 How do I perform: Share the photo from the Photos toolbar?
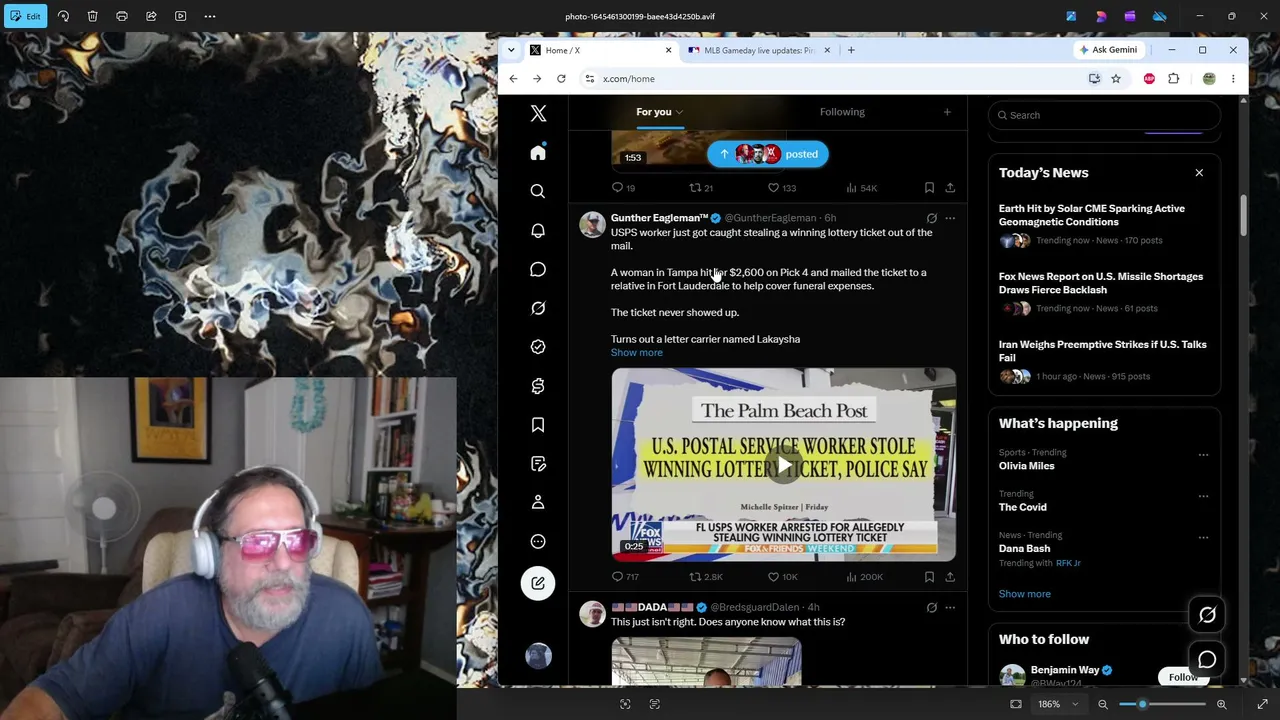pos(151,16)
